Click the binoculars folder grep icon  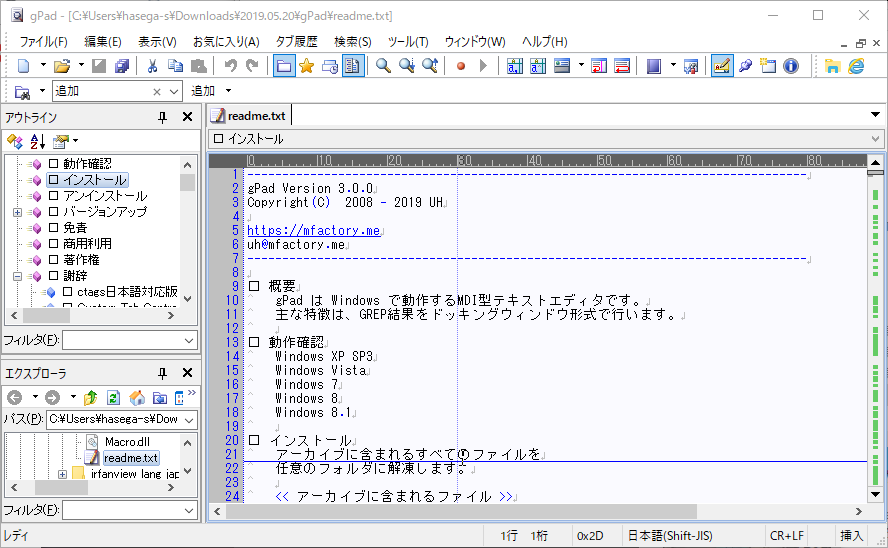tap(23, 91)
